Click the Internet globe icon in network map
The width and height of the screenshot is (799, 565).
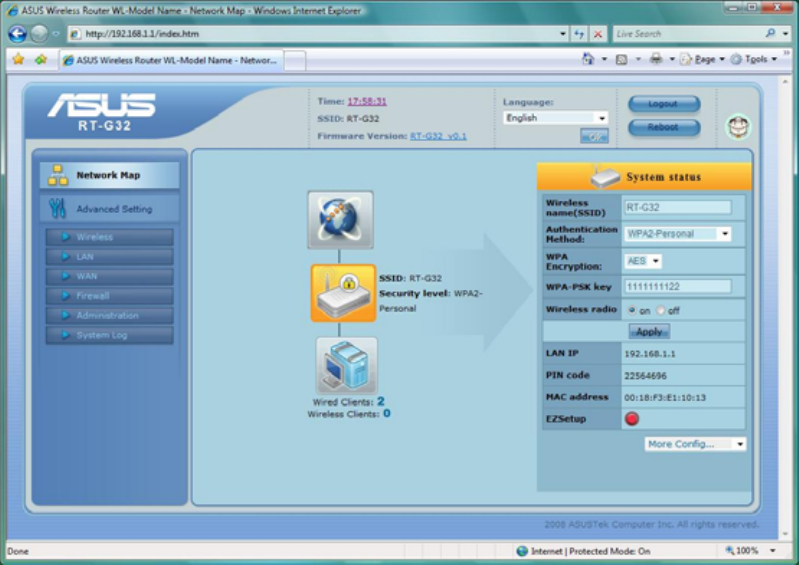tap(340, 220)
